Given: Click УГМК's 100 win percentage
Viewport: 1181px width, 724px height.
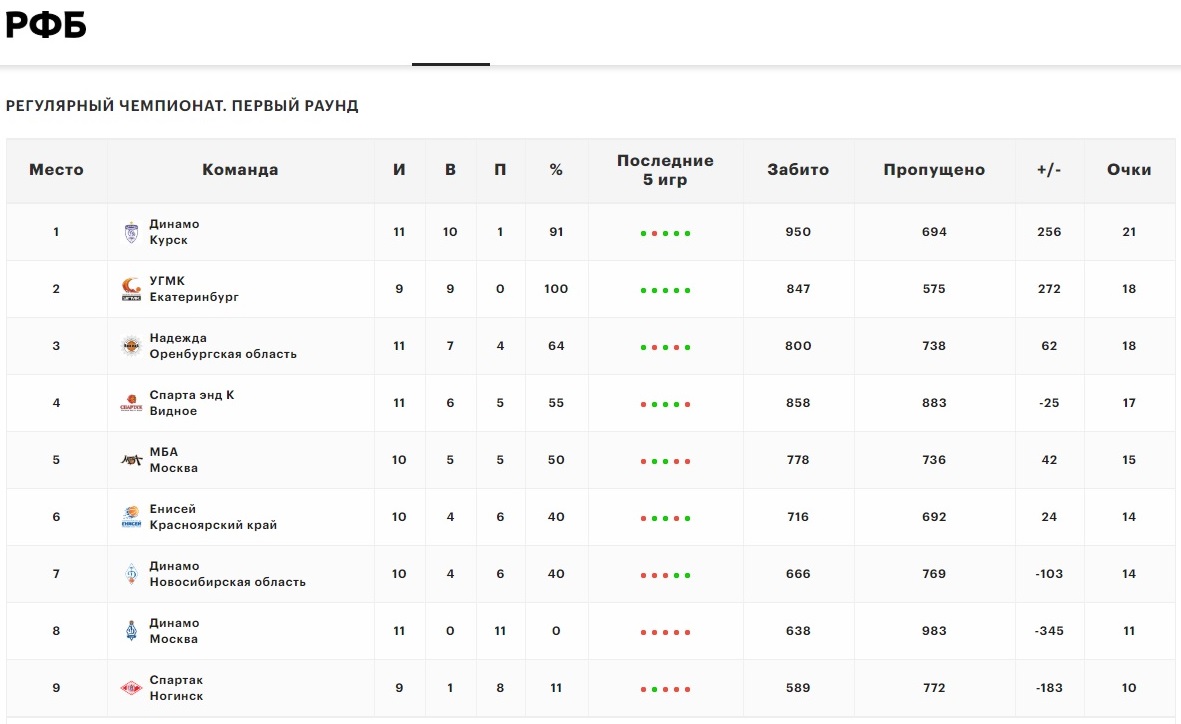Looking at the screenshot, I should [x=556, y=289].
